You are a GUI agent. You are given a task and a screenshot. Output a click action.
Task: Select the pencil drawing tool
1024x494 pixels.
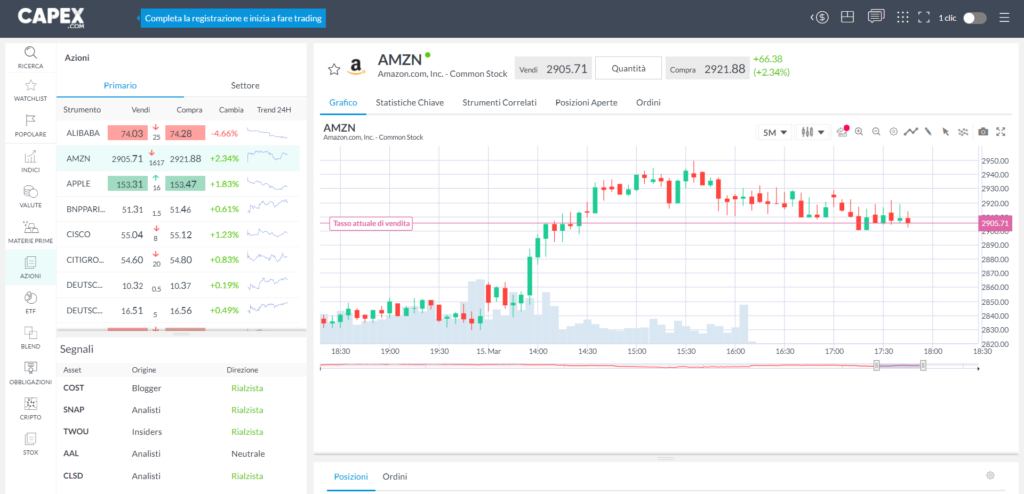[x=927, y=131]
